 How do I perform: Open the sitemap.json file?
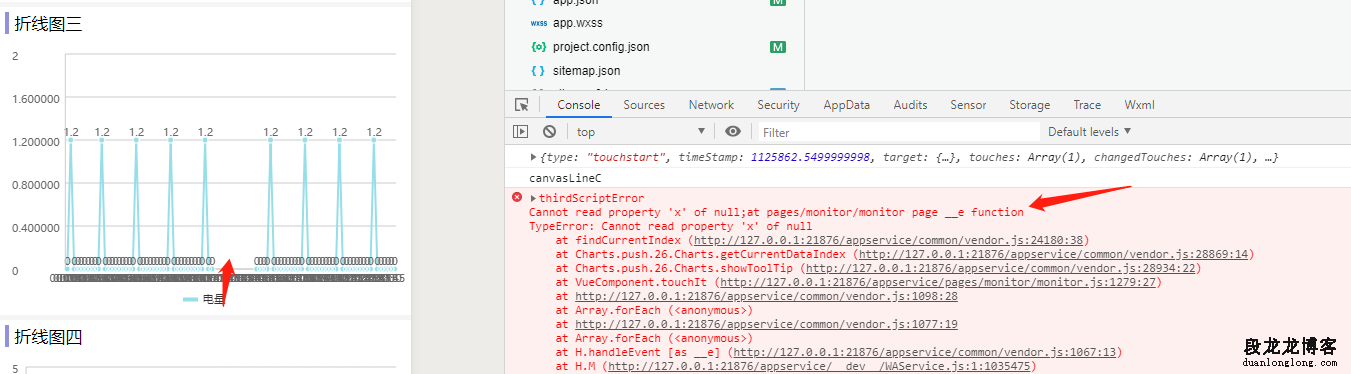(586, 71)
